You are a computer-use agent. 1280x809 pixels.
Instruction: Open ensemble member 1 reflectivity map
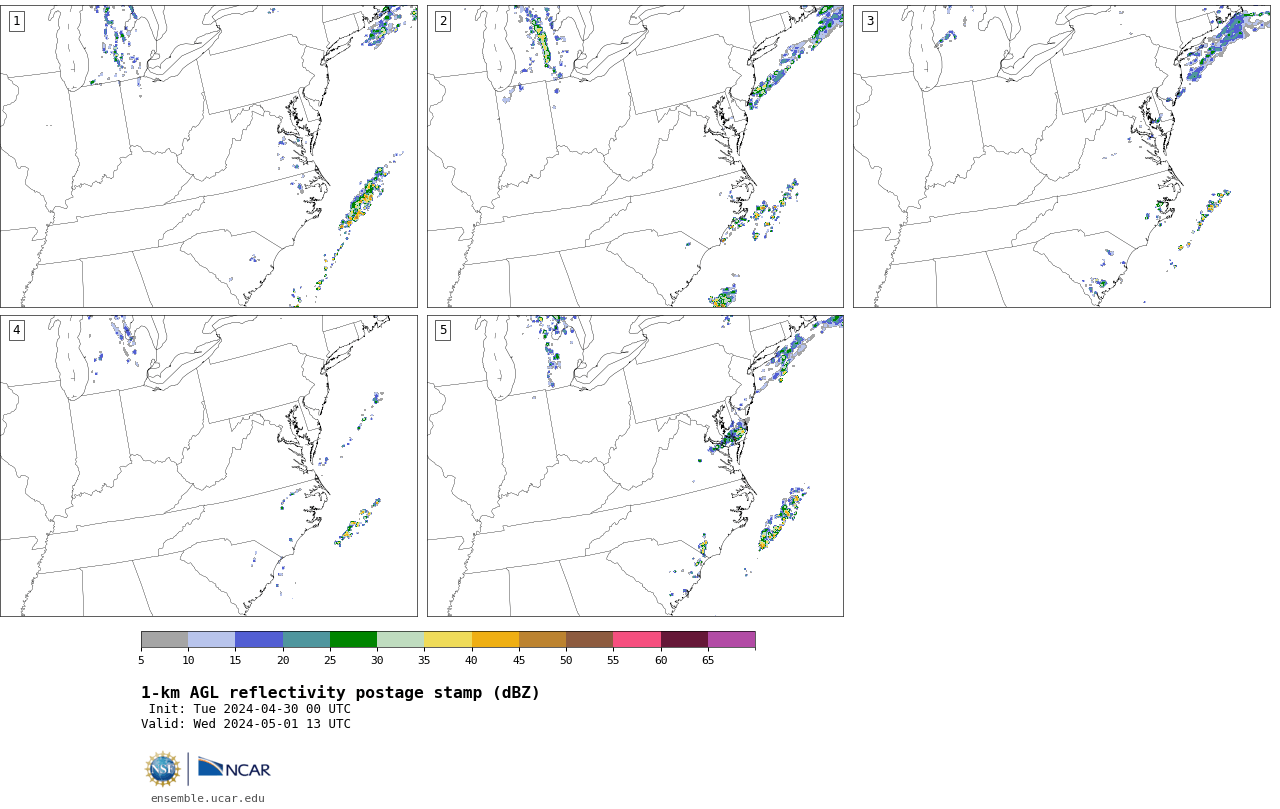(x=209, y=156)
